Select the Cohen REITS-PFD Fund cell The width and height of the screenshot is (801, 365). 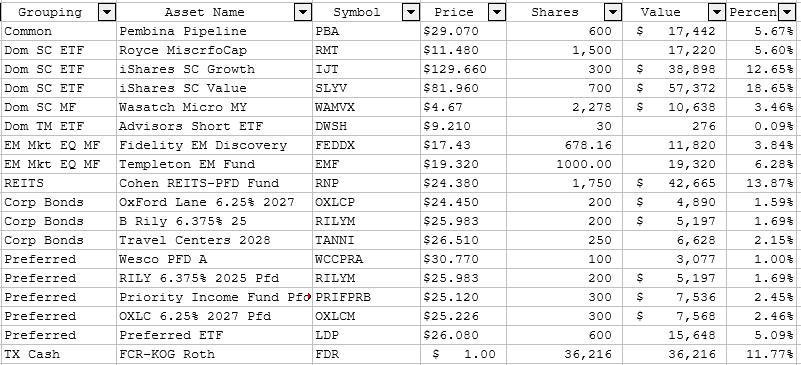pos(215,183)
